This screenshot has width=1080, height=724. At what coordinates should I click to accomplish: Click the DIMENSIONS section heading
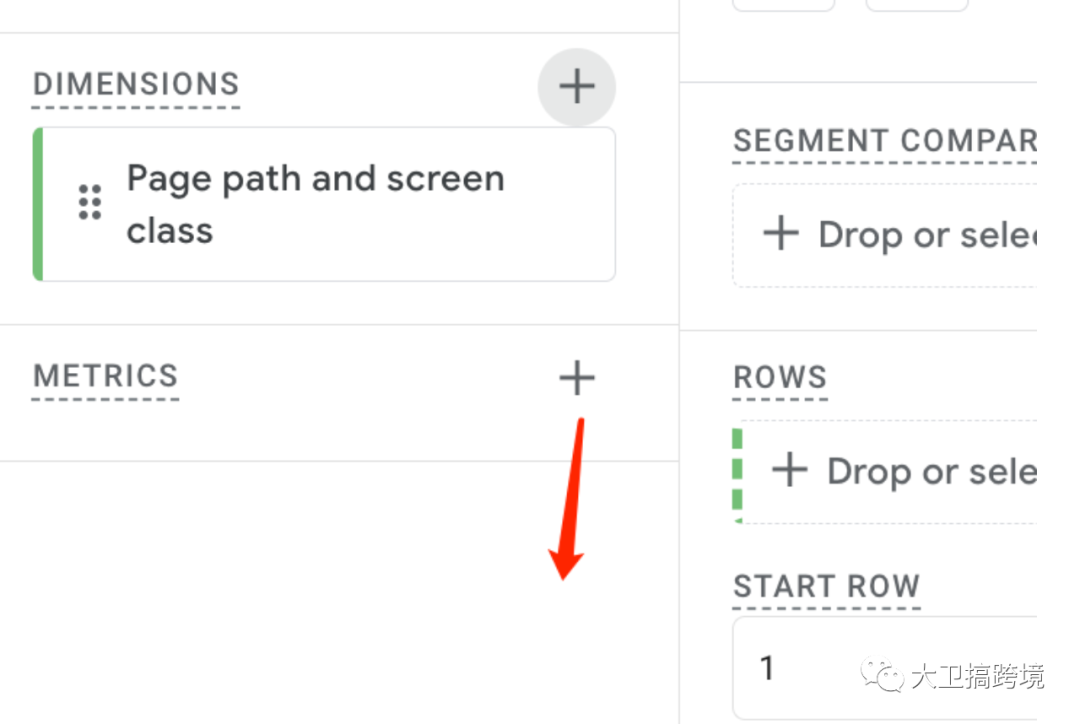(136, 84)
